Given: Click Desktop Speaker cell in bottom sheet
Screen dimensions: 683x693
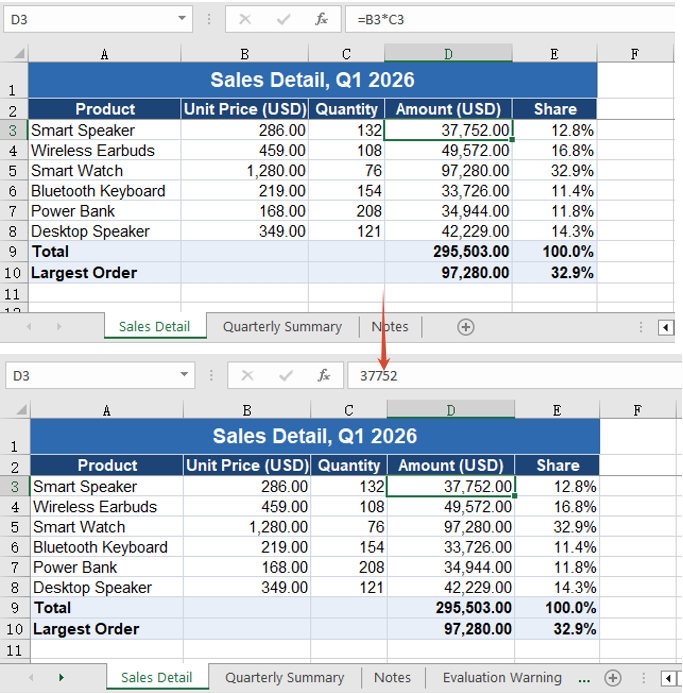Looking at the screenshot, I should [x=107, y=588].
